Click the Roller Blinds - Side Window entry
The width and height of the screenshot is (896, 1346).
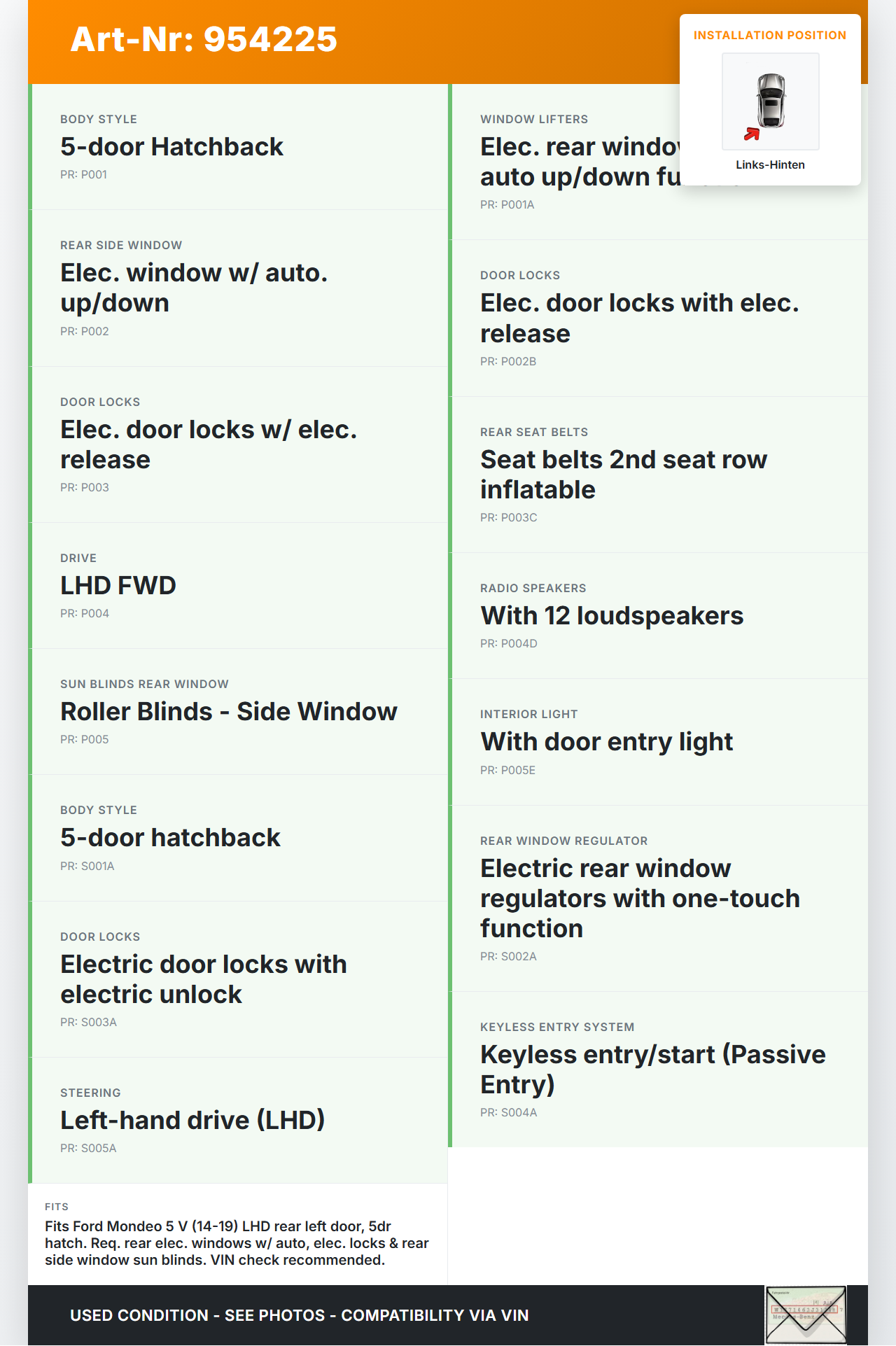pos(229,712)
